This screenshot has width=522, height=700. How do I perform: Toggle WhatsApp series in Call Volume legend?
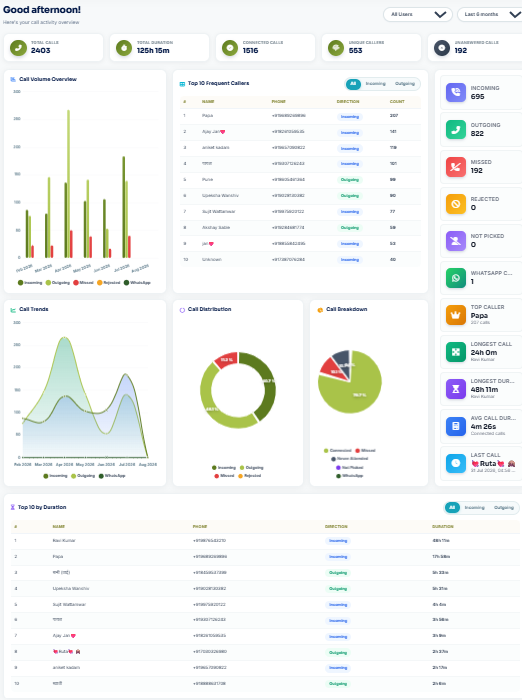137,283
